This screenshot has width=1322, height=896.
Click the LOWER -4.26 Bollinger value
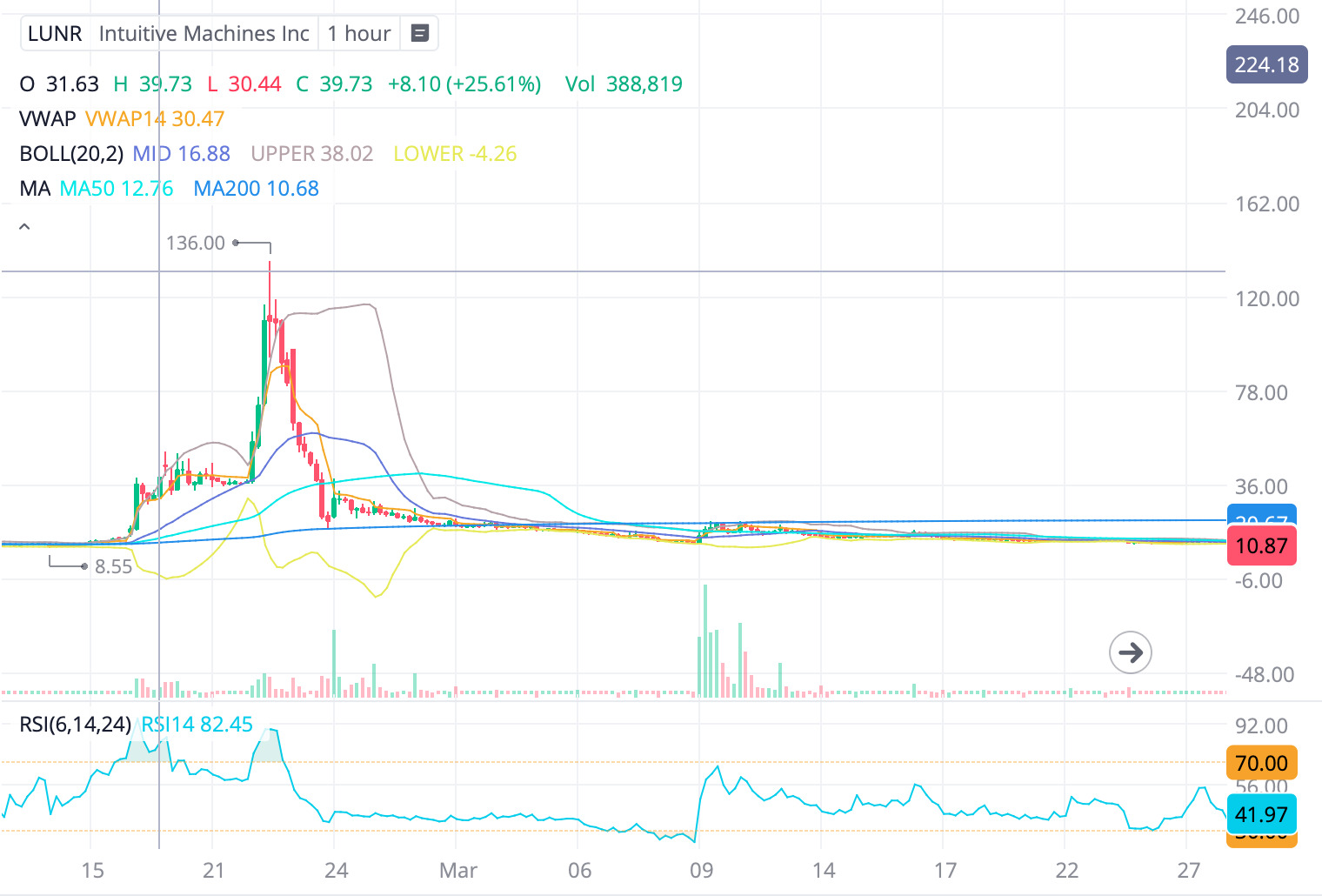pyautogui.click(x=455, y=153)
